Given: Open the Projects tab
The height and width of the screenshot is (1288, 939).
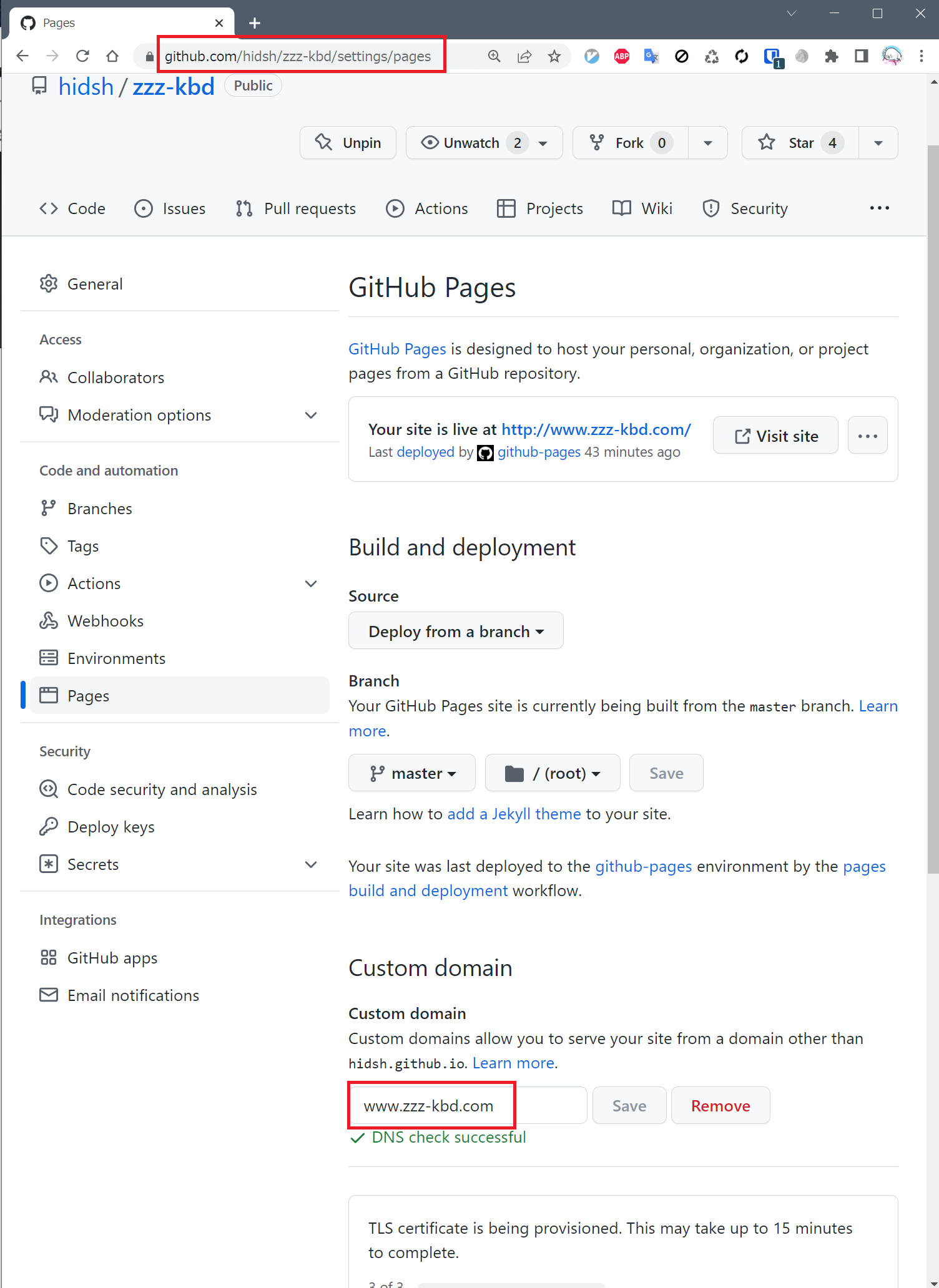Looking at the screenshot, I should pyautogui.click(x=540, y=208).
